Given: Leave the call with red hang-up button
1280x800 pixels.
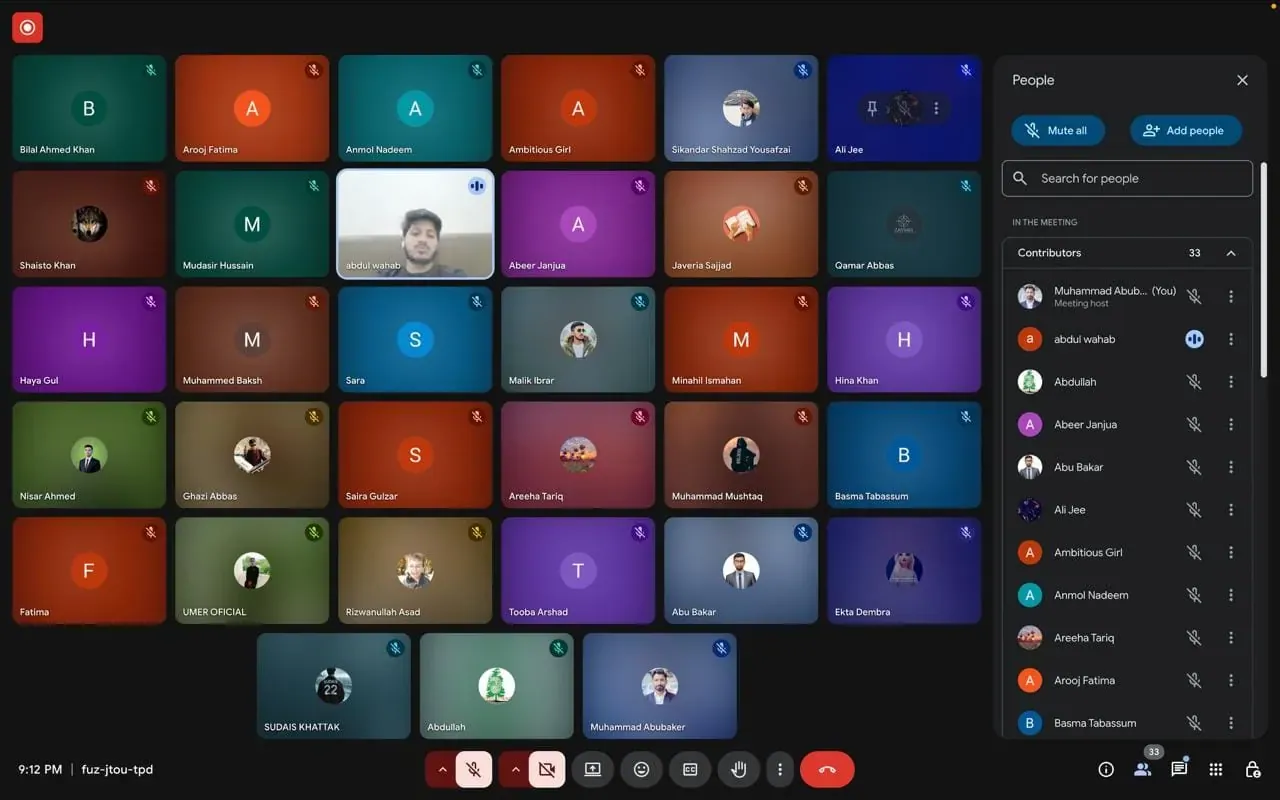Looking at the screenshot, I should pyautogui.click(x=827, y=769).
